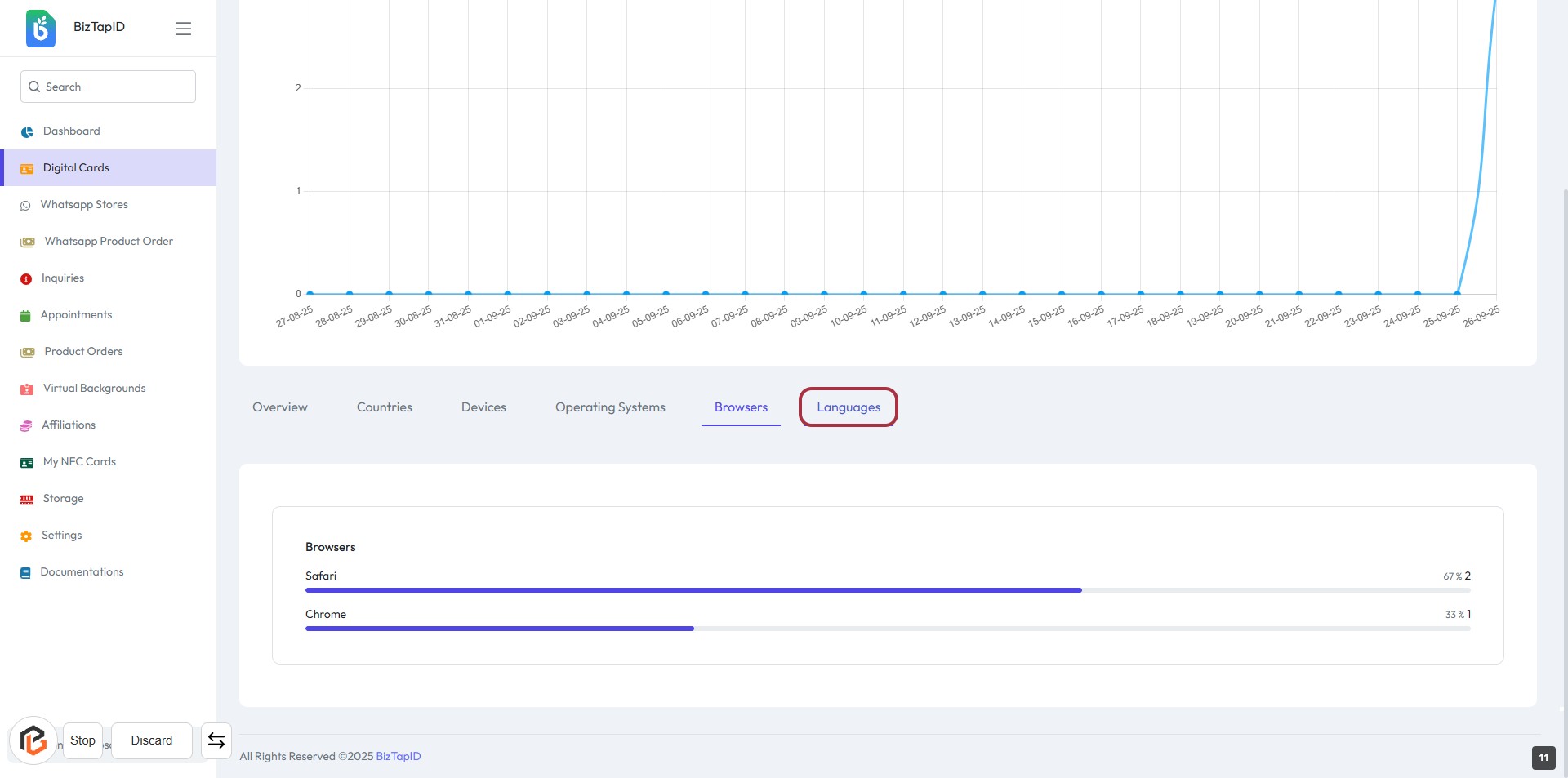Screen dimensions: 1568x778
Task: Click the BizTapID logo icon
Action: point(40,29)
